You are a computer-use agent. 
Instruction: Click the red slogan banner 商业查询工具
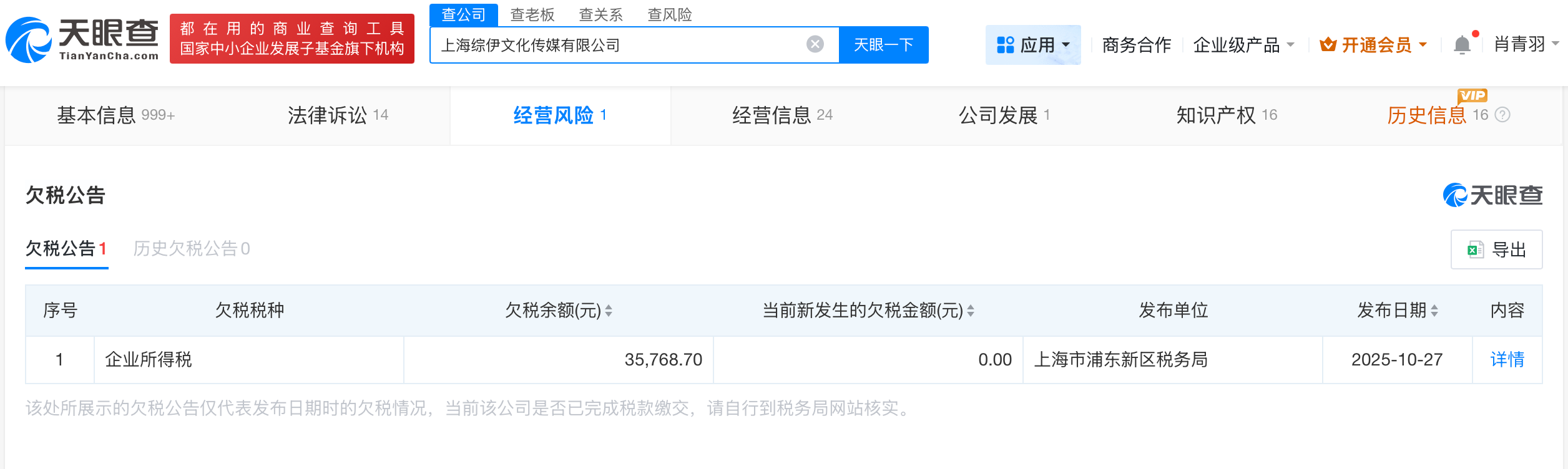292,39
